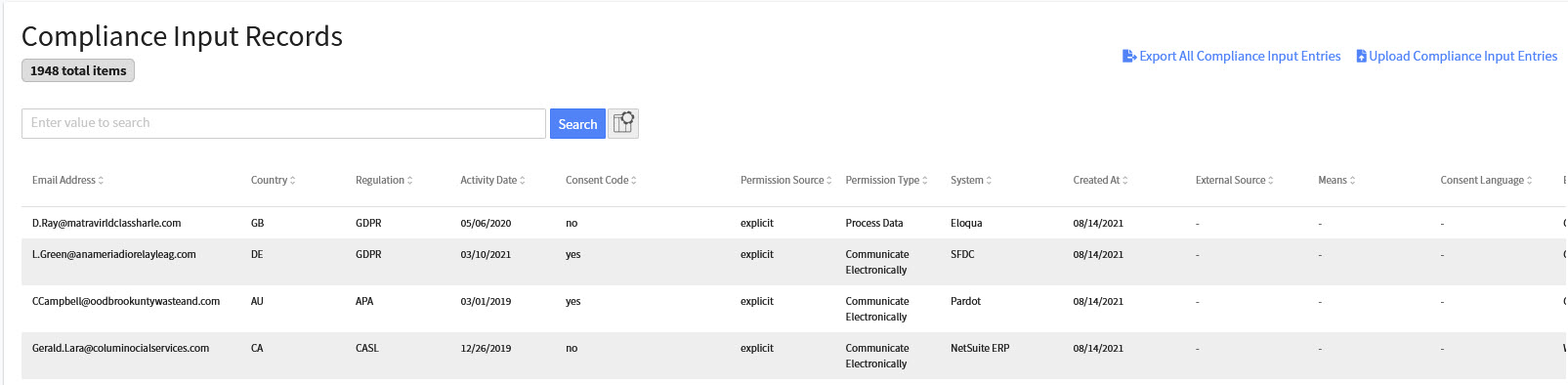Click the Permission Type column header
This screenshot has width=1568, height=385.
pos(882,181)
